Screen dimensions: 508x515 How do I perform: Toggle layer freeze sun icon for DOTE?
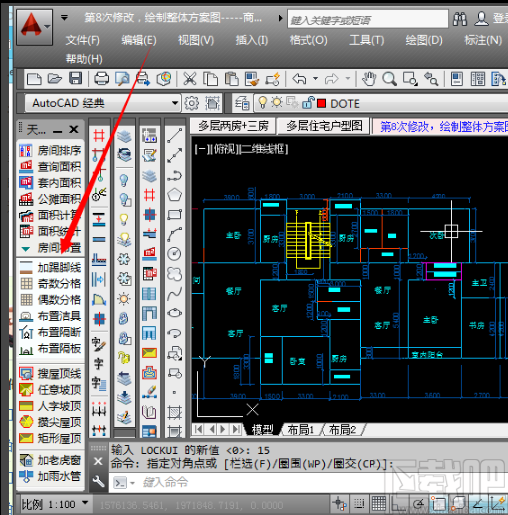[277, 102]
